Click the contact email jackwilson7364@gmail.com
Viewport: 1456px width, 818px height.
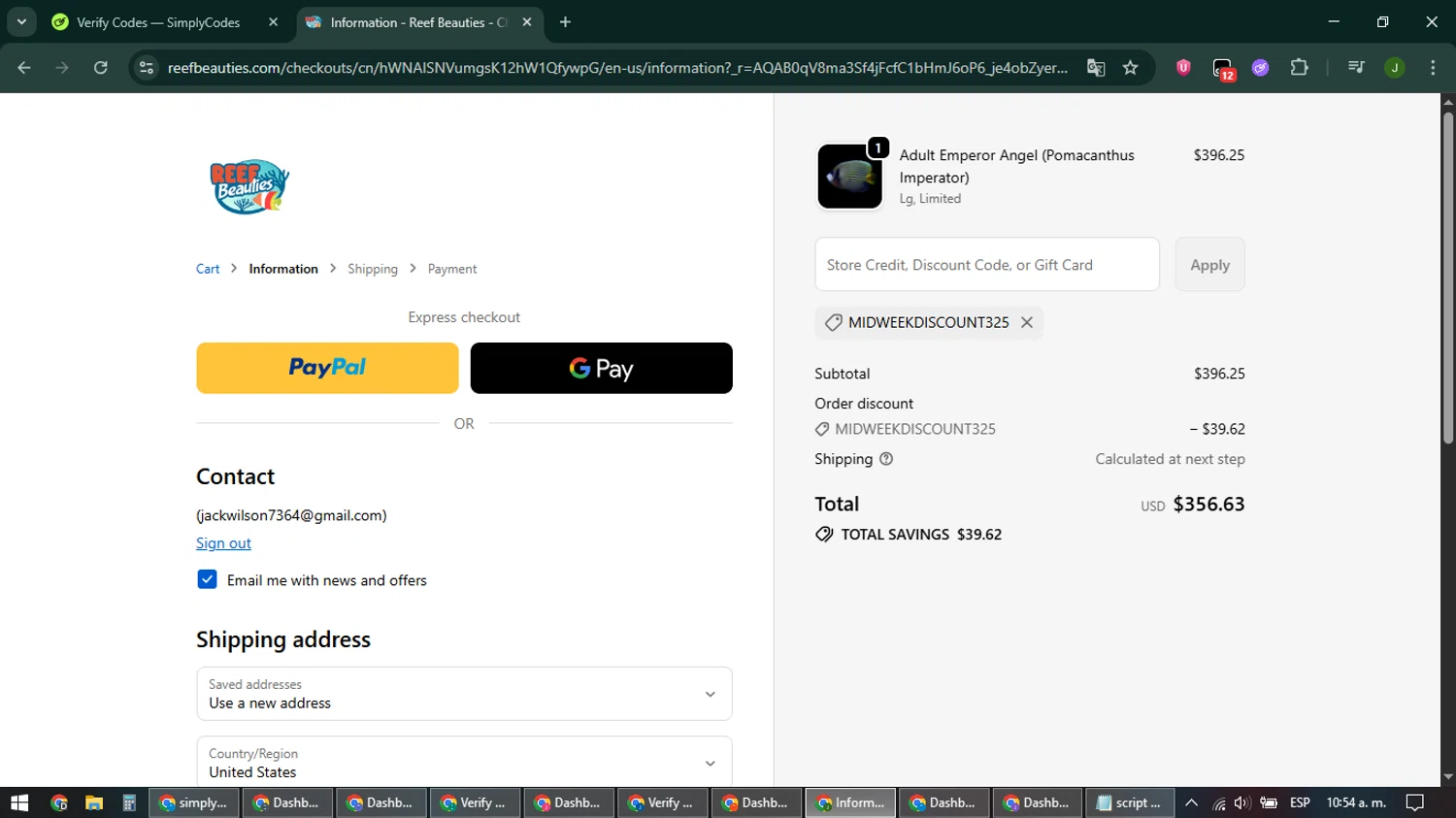[x=291, y=515]
